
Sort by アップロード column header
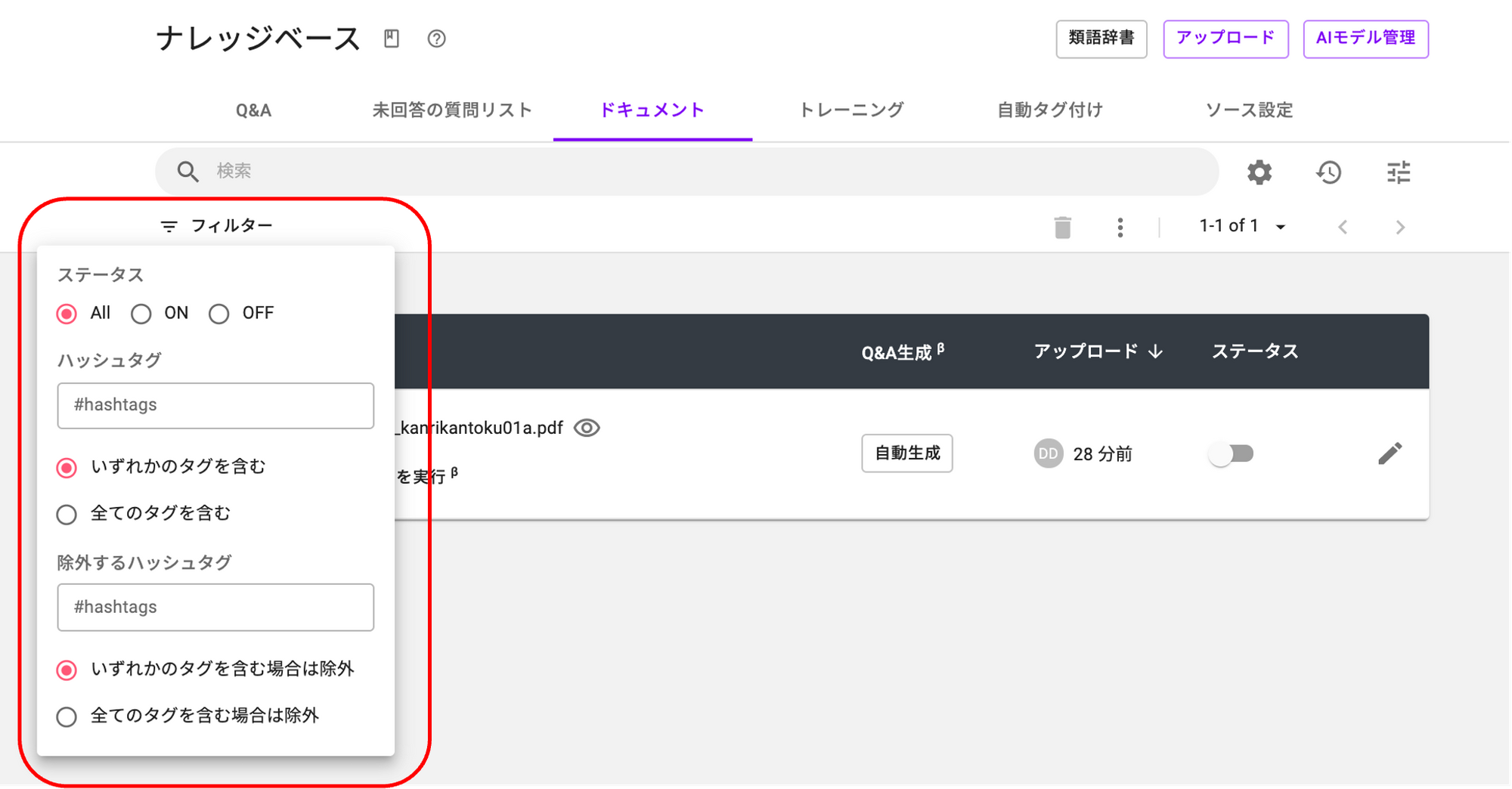(x=1098, y=351)
